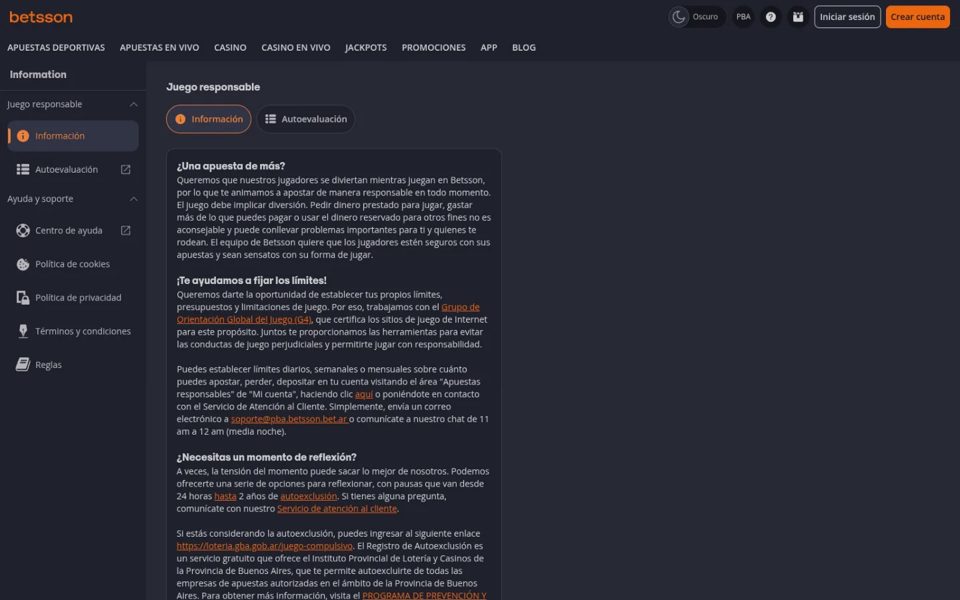The width and height of the screenshot is (960, 600).
Task: Go to Jackpots page
Action: pyautogui.click(x=366, y=47)
